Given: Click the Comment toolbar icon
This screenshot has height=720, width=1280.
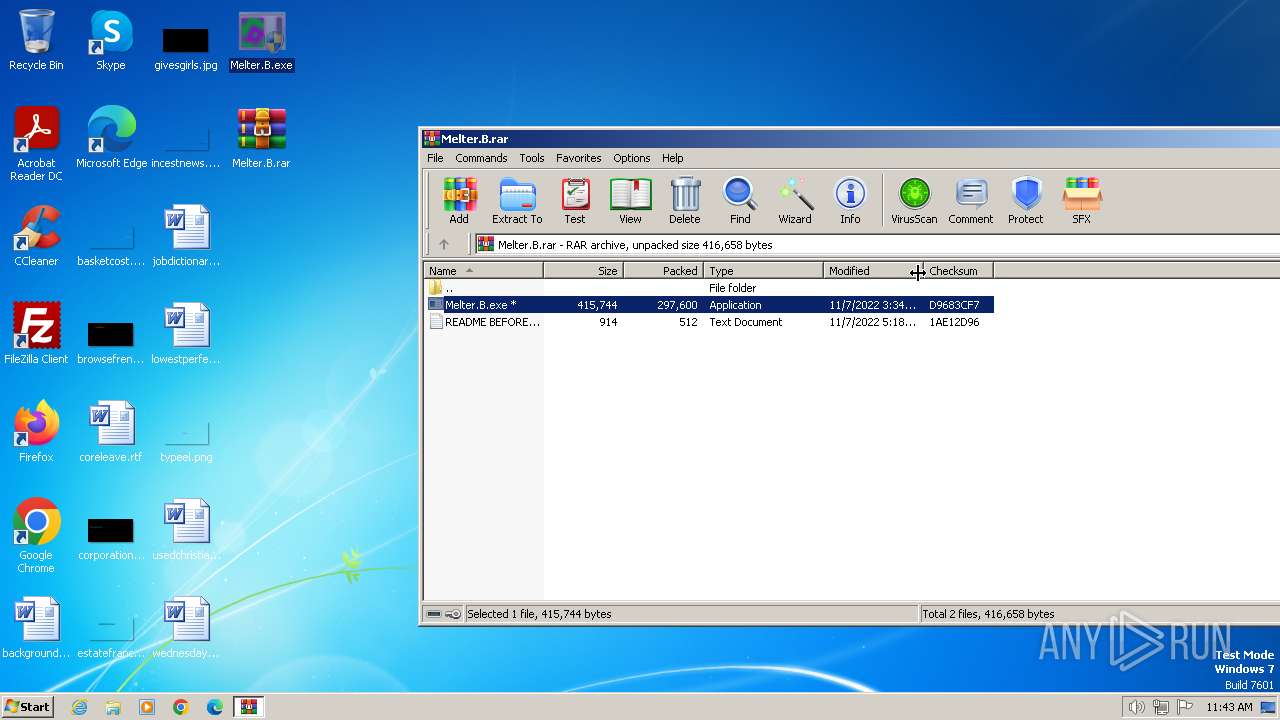Looking at the screenshot, I should click(x=970, y=200).
